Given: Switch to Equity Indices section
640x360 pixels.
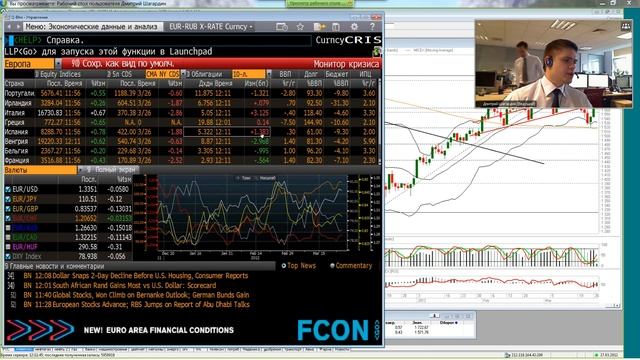Looking at the screenshot, I should pos(58,74).
